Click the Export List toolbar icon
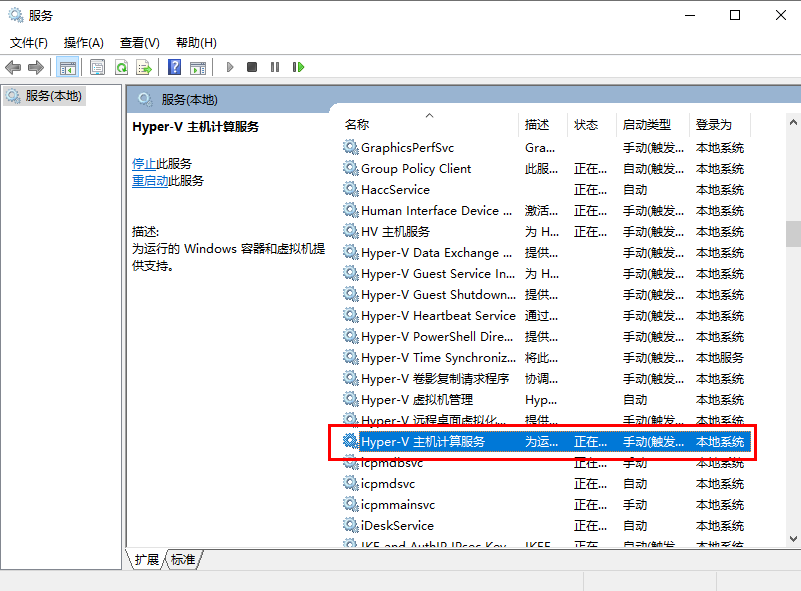The height and width of the screenshot is (591, 801). [x=144, y=67]
